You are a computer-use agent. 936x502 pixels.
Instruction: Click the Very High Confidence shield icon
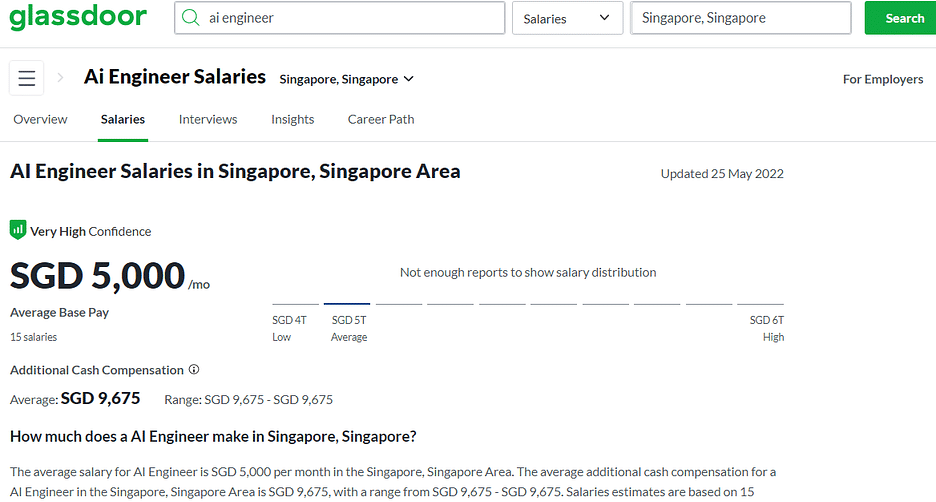18,230
